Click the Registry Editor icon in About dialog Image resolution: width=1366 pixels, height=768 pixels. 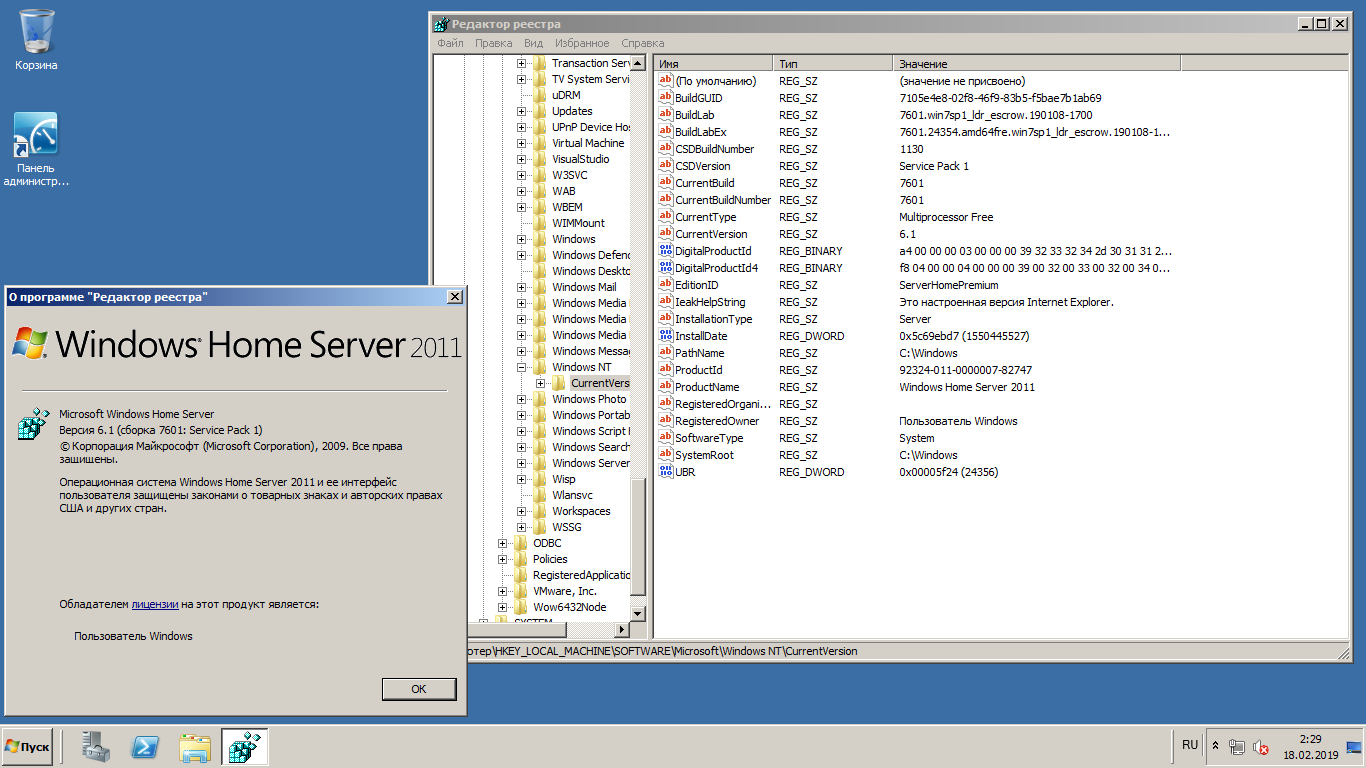34,424
